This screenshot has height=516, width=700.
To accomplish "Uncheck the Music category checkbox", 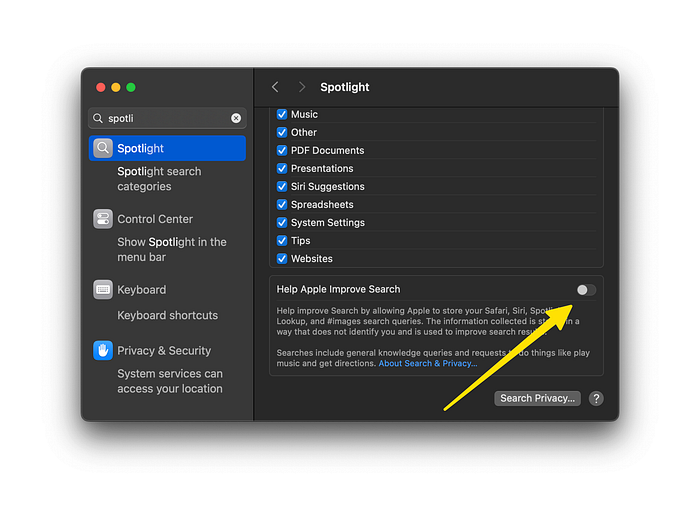I will click(x=282, y=114).
